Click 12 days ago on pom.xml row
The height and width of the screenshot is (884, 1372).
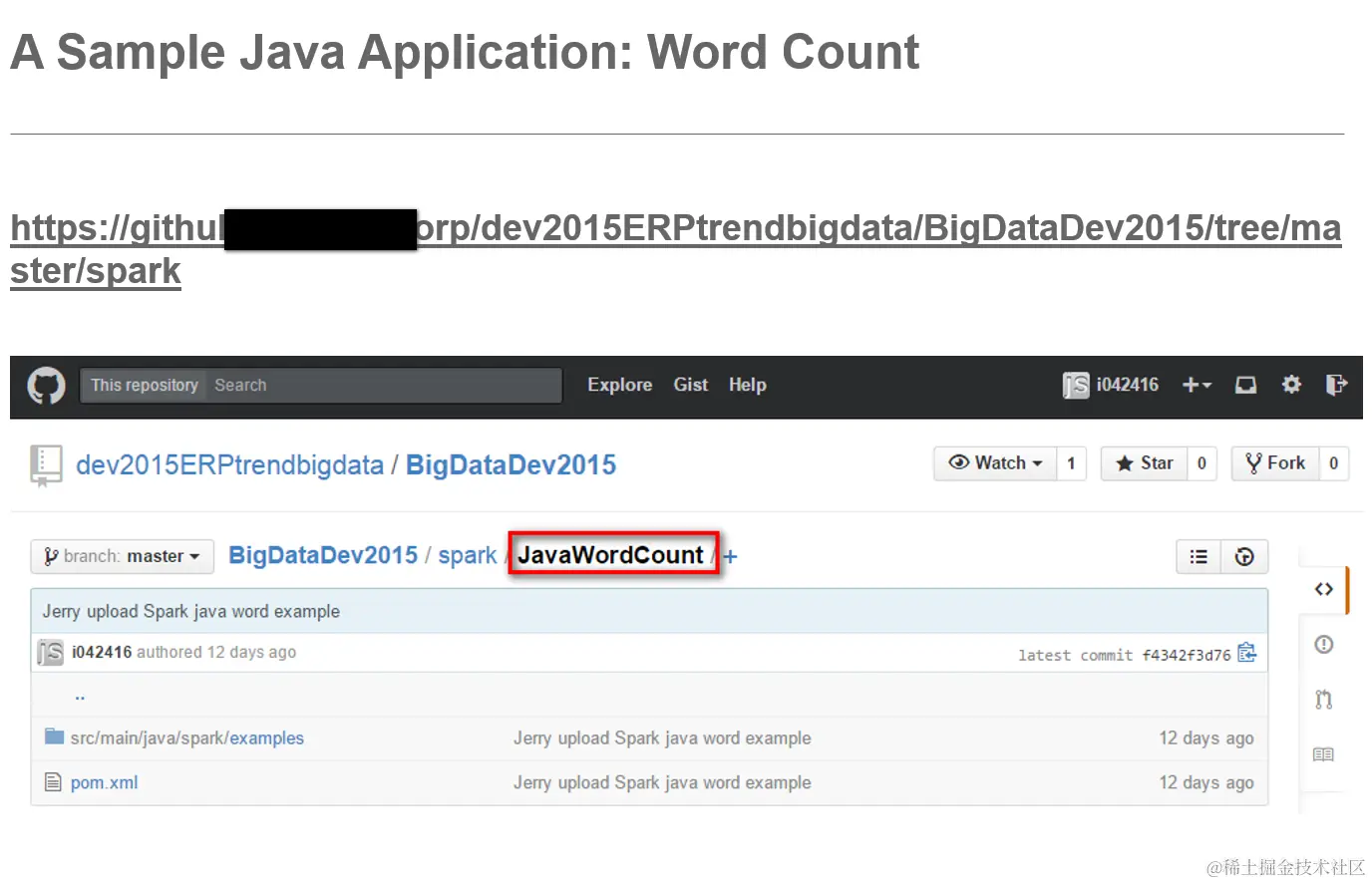pyautogui.click(x=1206, y=783)
